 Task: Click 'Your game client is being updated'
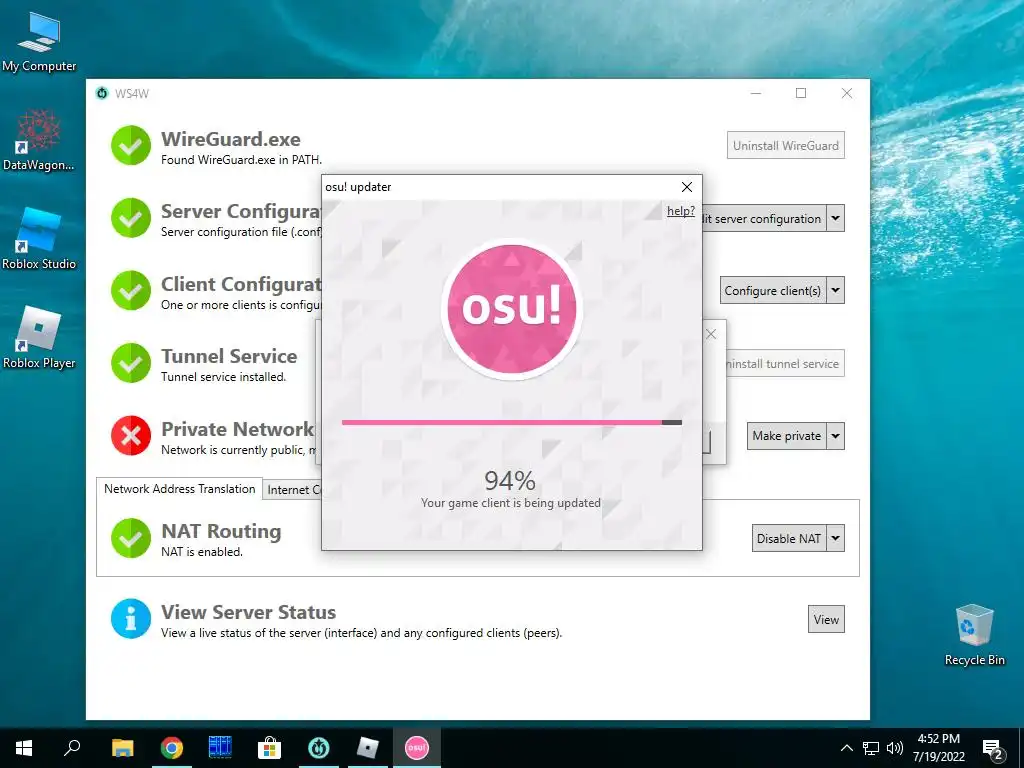click(x=511, y=503)
